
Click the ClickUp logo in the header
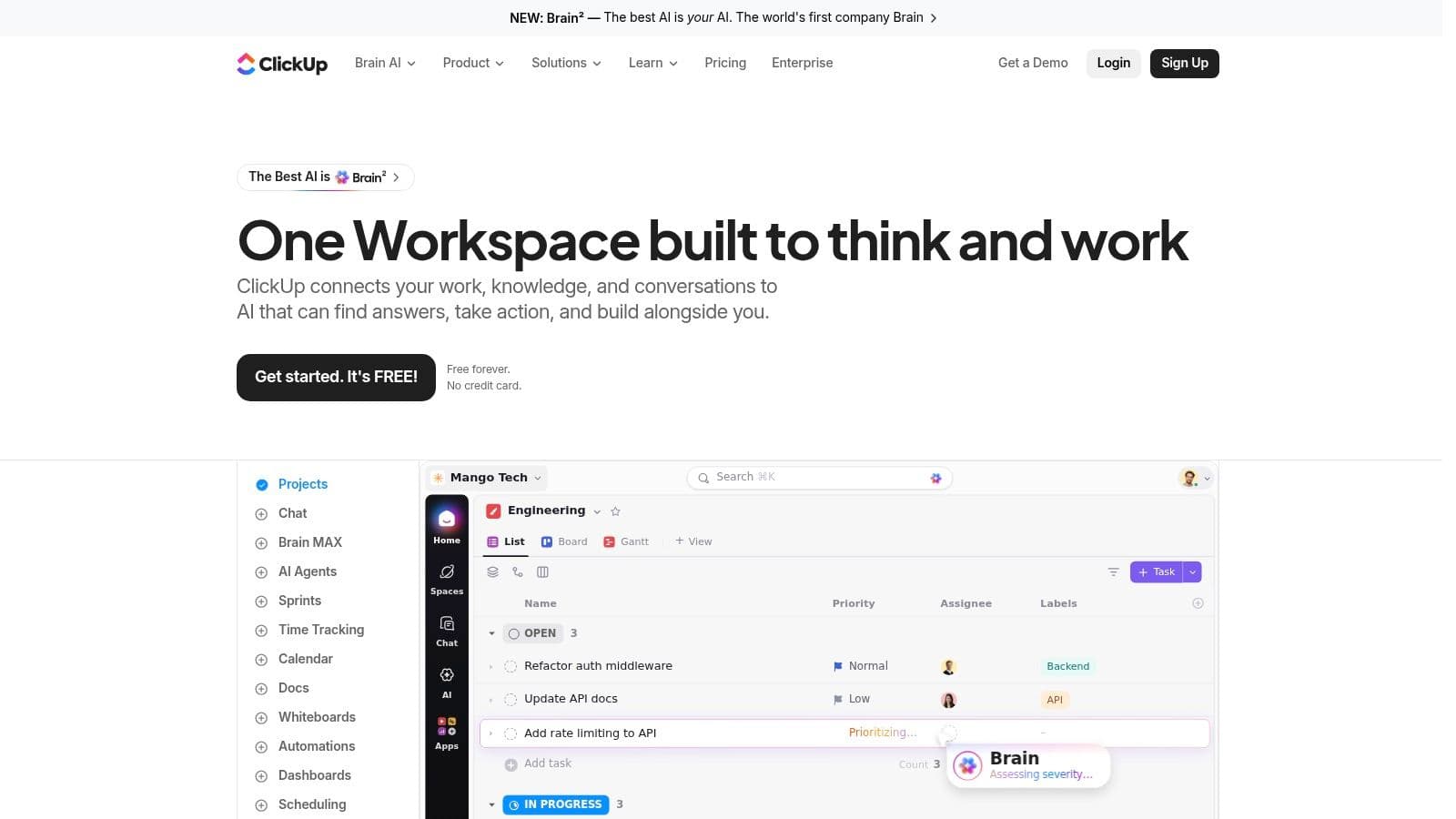tap(282, 64)
